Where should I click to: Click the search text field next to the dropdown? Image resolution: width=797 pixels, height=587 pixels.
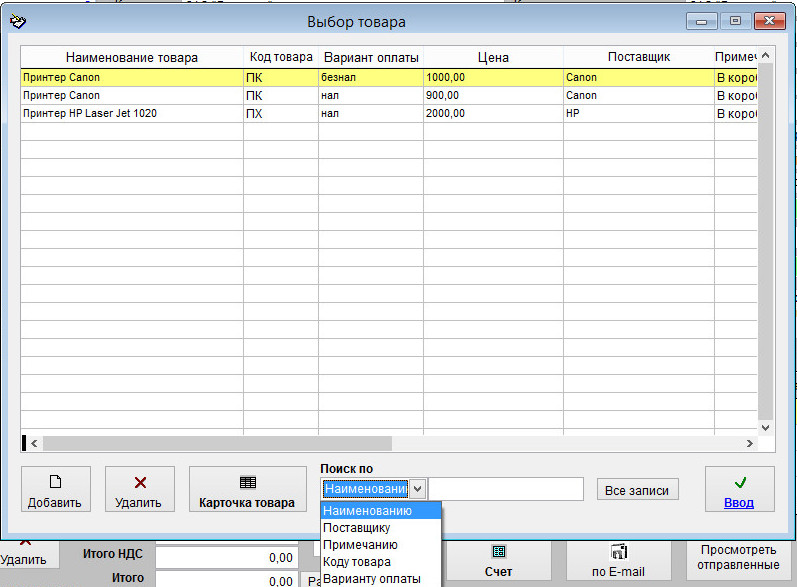click(x=506, y=489)
